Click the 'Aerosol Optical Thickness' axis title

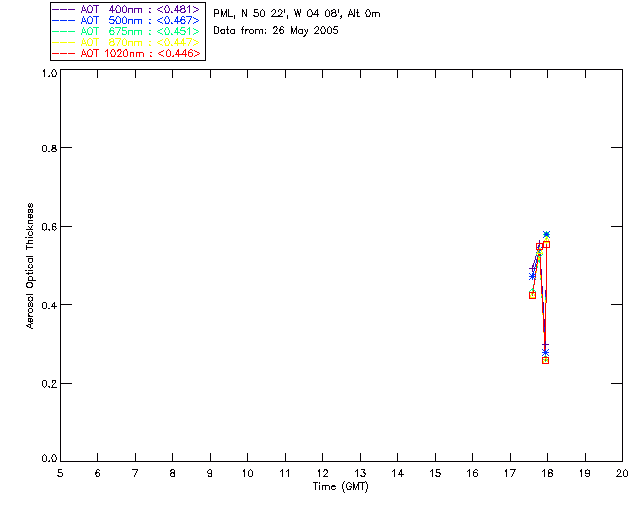(30, 266)
